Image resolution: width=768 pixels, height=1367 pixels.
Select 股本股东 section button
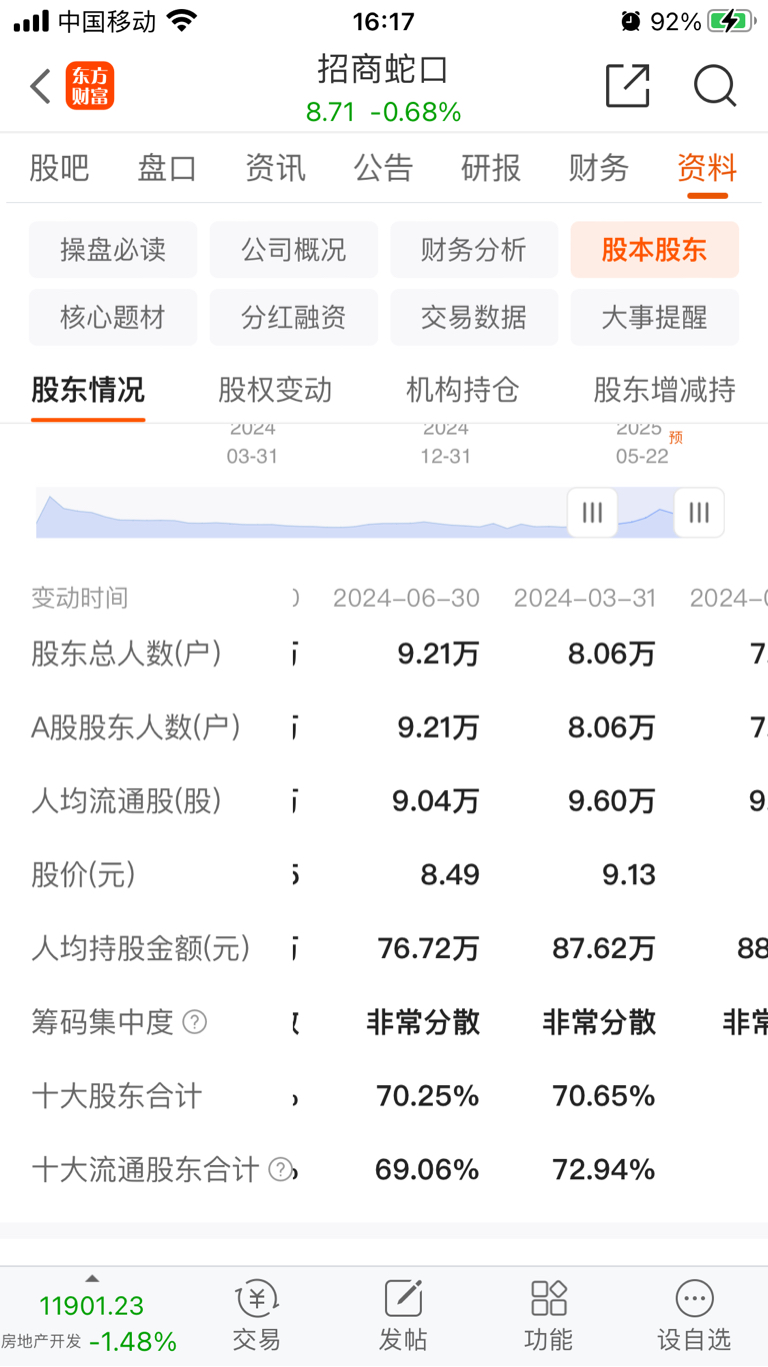coord(655,249)
